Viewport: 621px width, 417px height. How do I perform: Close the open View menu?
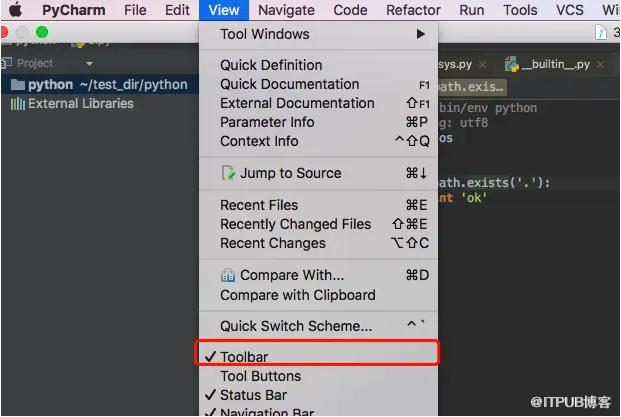[x=224, y=10]
